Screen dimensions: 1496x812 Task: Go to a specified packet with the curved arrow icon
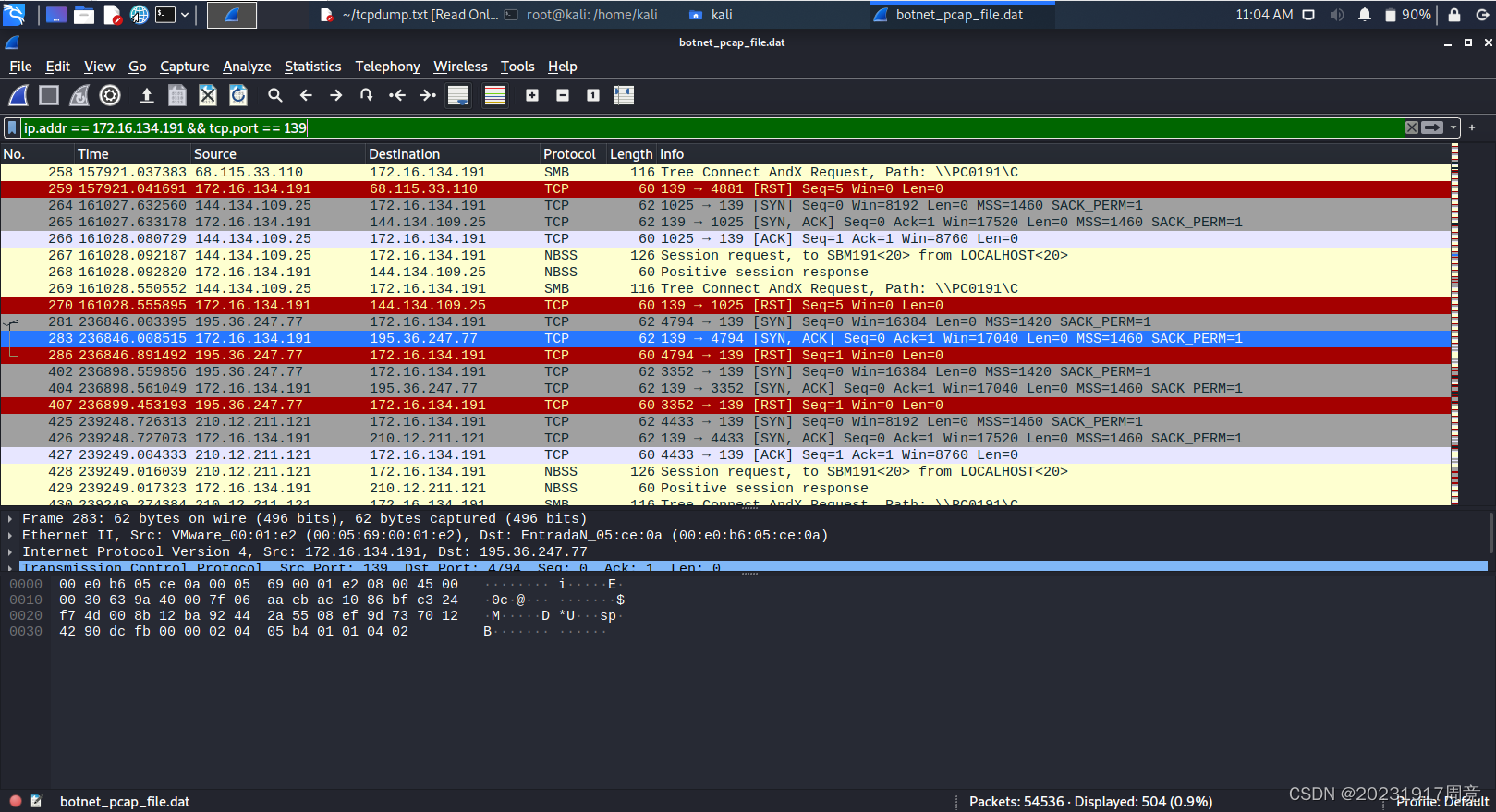pyautogui.click(x=367, y=95)
